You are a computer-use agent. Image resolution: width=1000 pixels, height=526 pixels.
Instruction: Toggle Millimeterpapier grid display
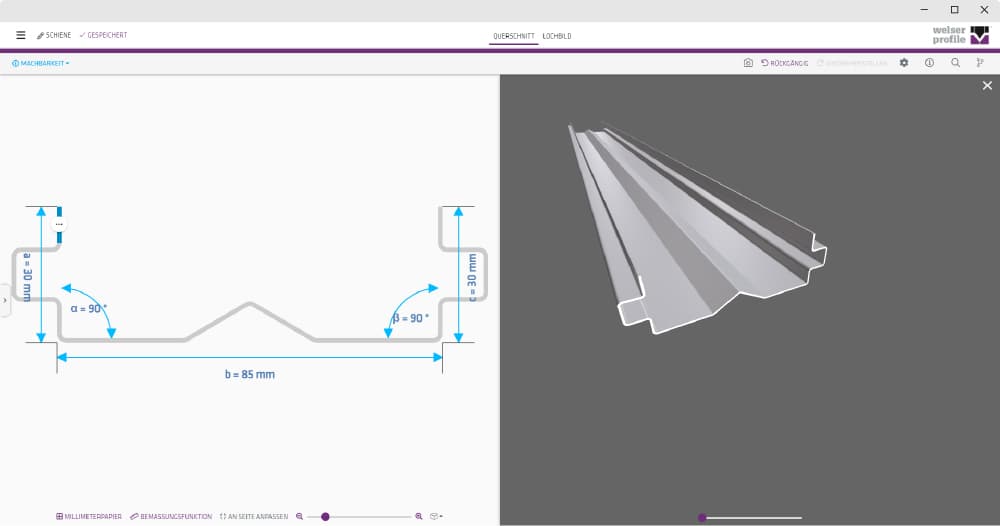[x=89, y=517]
